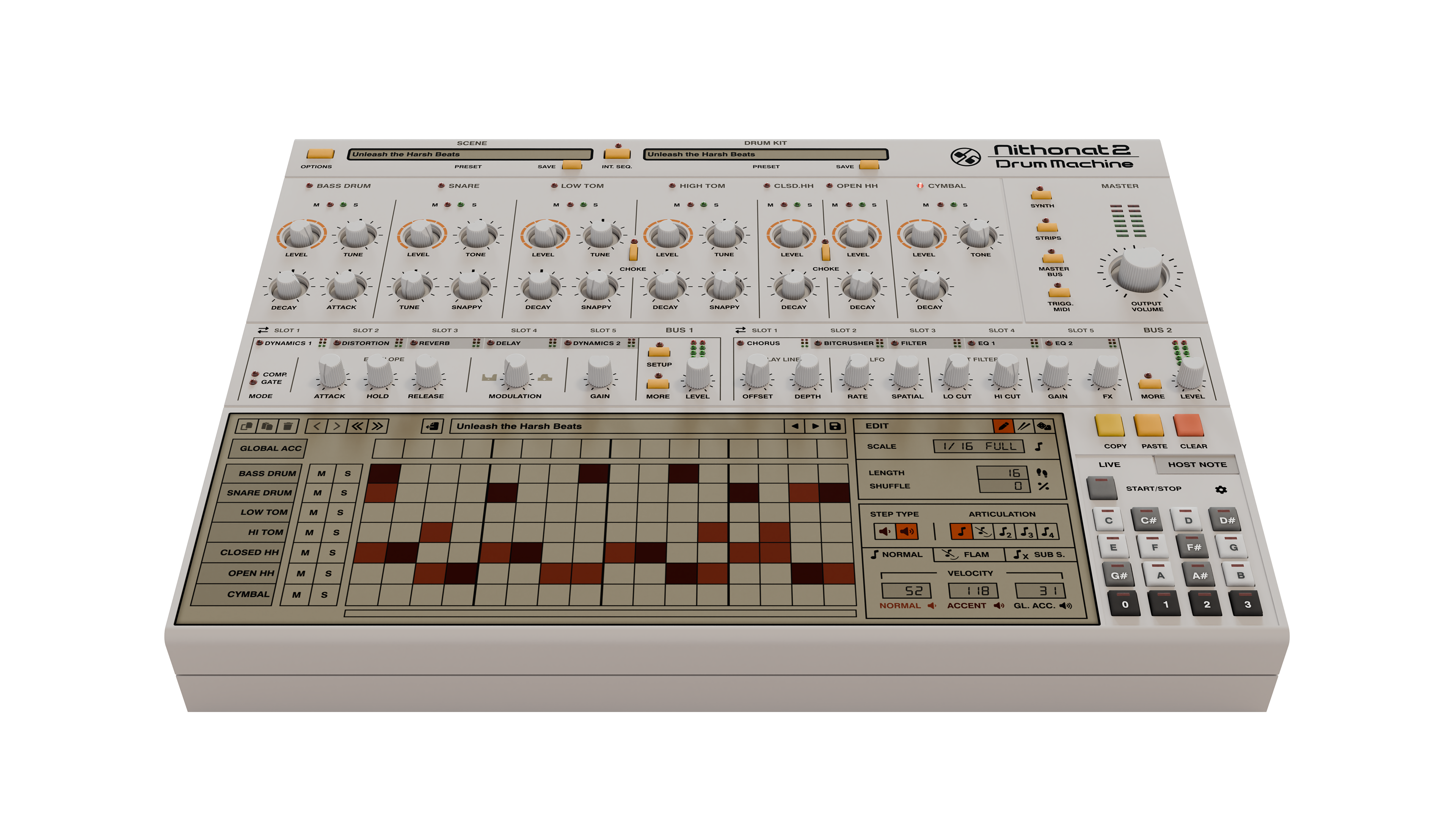
Task: Click the red CLEAR button
Action: click(x=1188, y=425)
